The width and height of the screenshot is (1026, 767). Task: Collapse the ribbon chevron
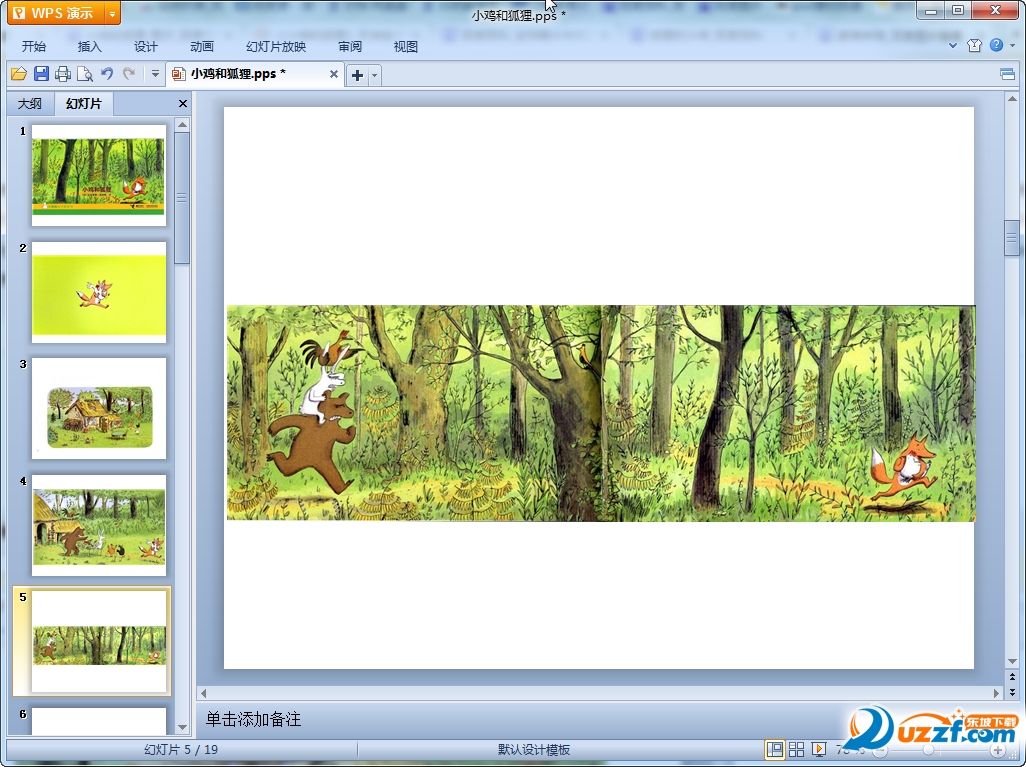pyautogui.click(x=953, y=46)
